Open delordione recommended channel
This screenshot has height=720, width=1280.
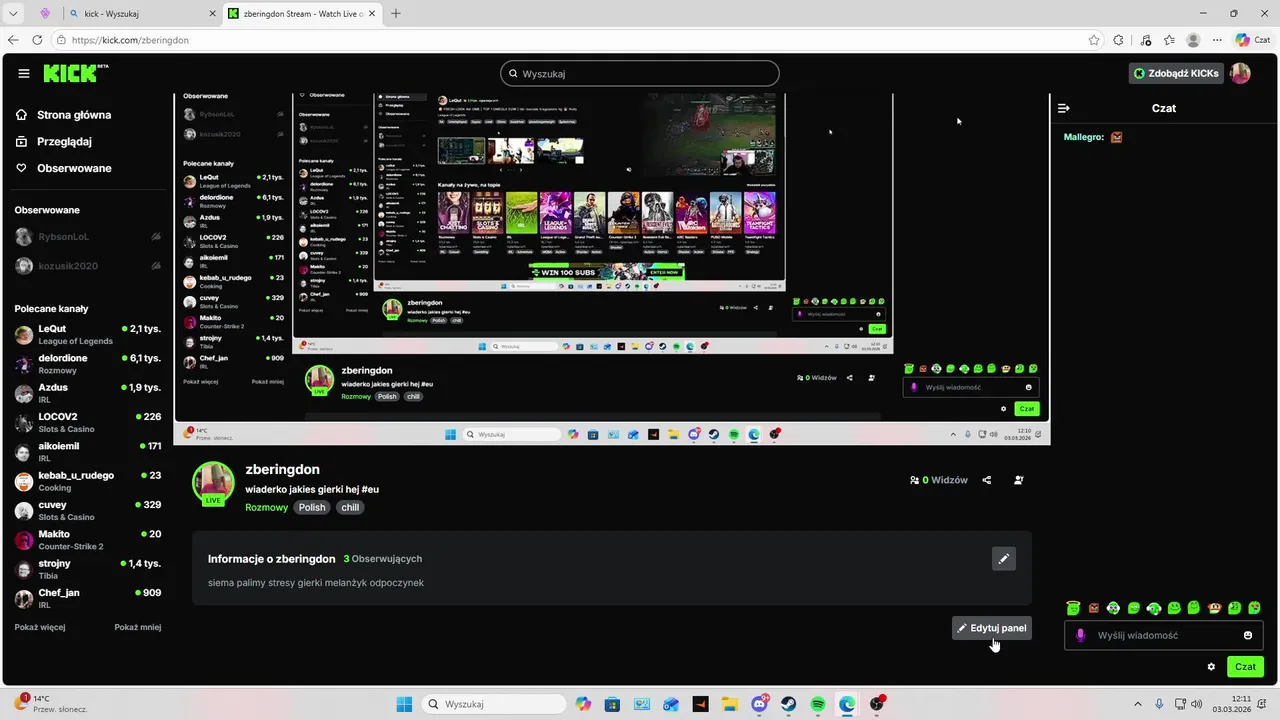(88, 363)
